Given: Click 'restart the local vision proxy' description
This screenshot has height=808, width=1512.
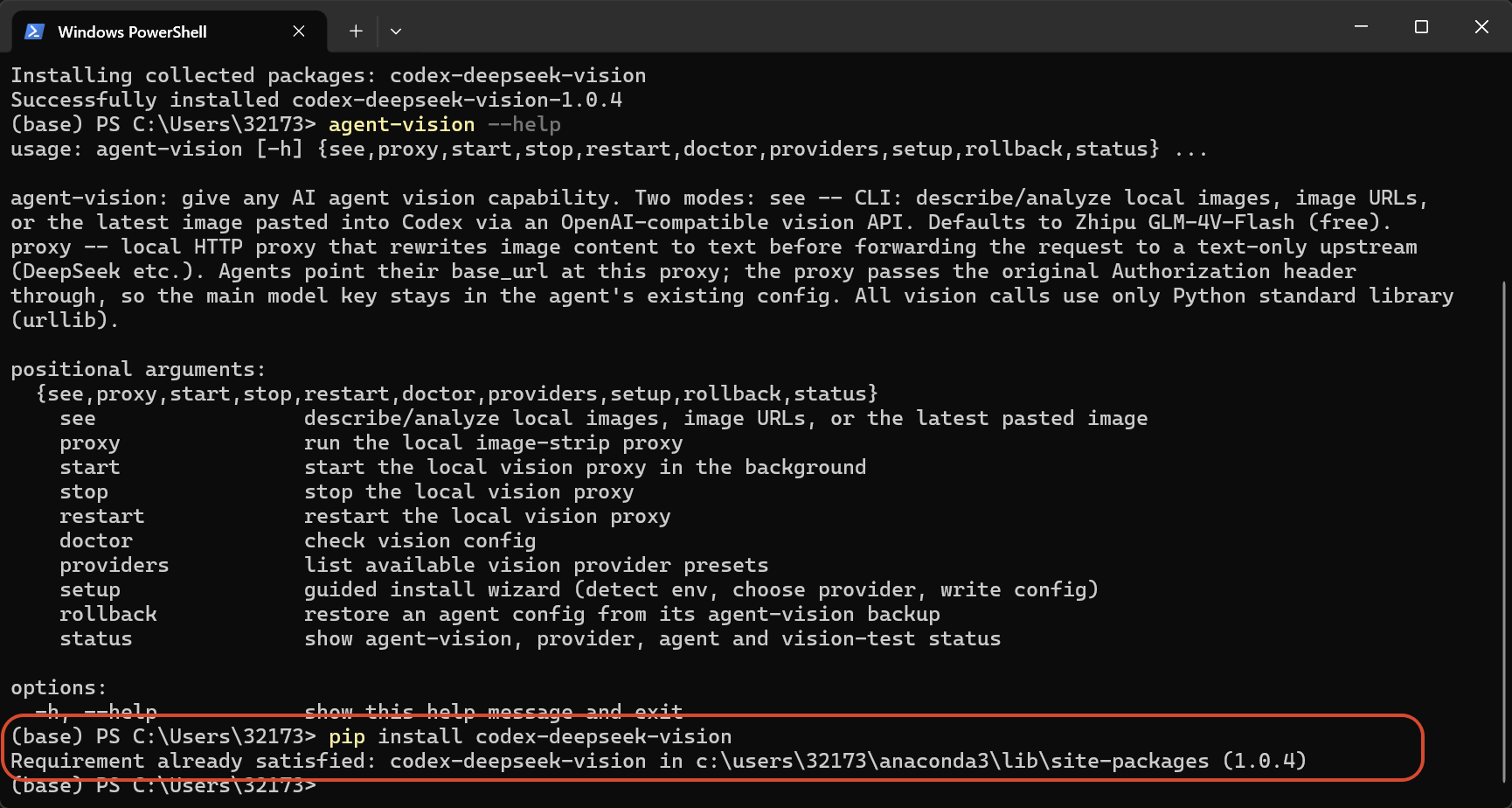Looking at the screenshot, I should [488, 516].
